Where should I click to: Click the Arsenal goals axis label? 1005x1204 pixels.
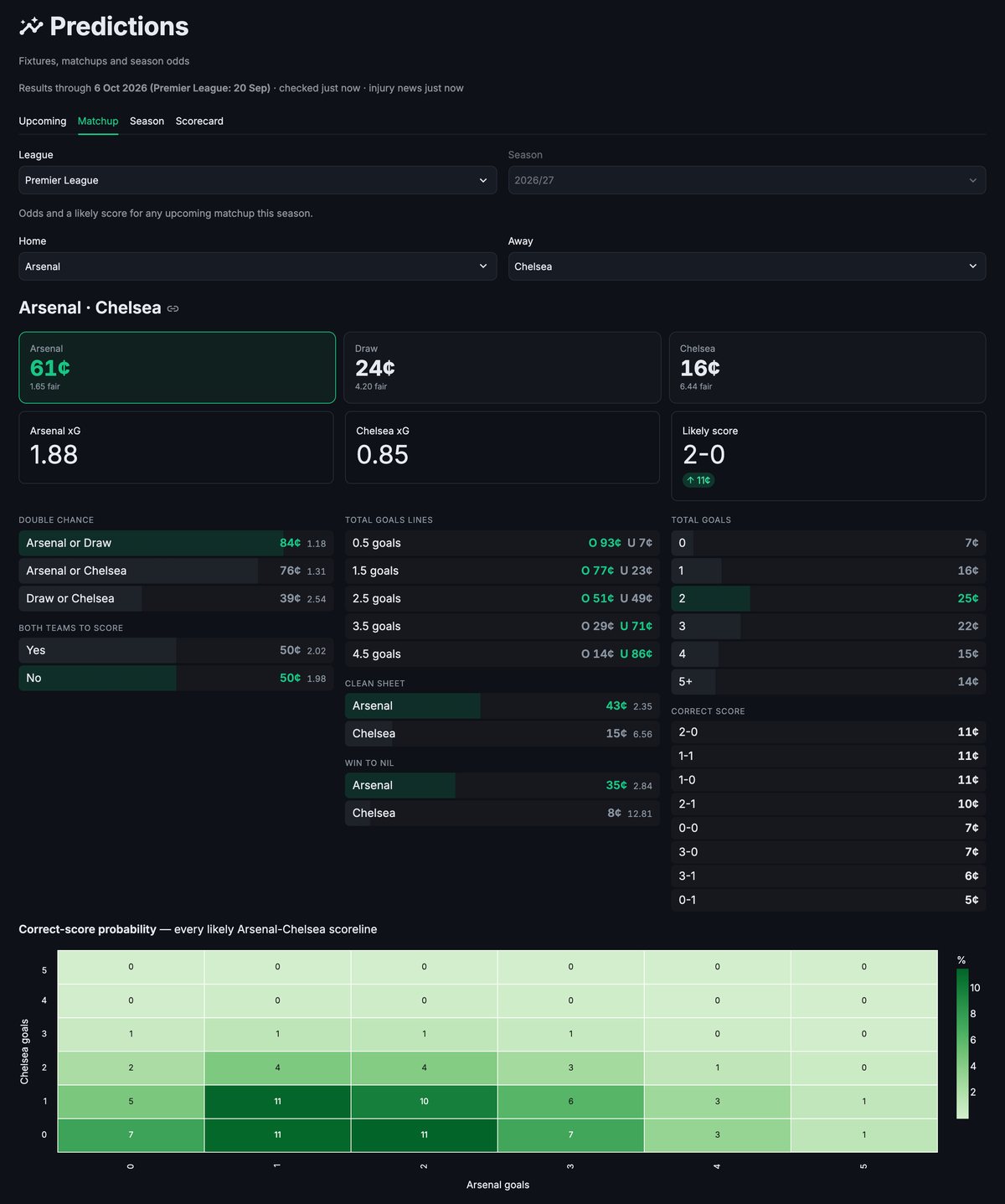497,1185
